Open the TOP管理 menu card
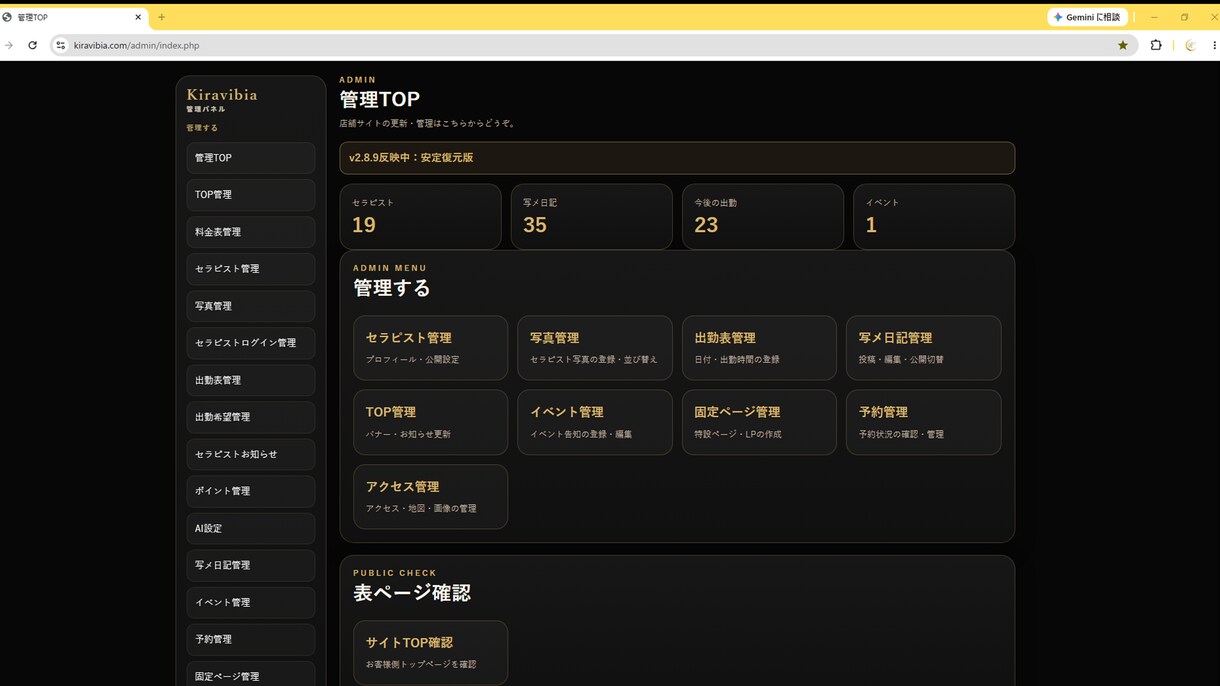This screenshot has height=686, width=1220. (x=430, y=422)
